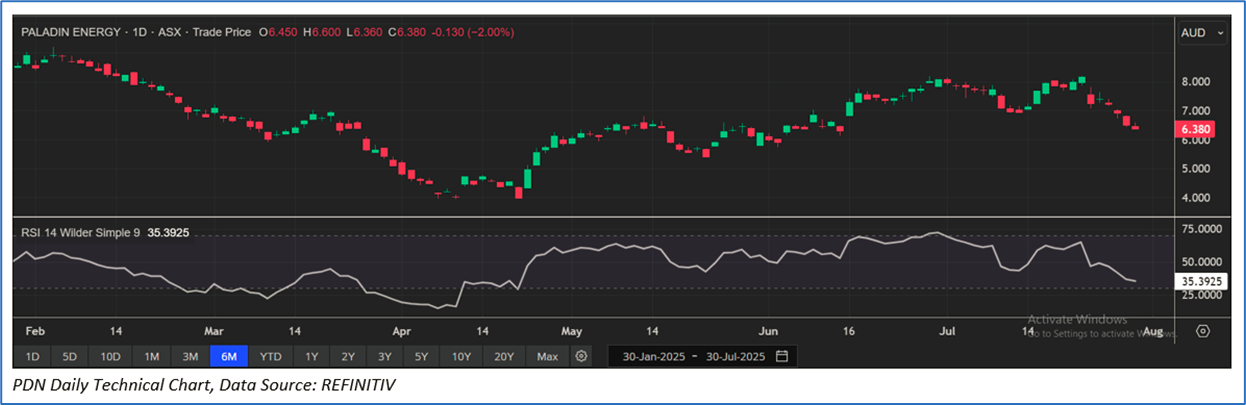Switch chart to 3M range

pyautogui.click(x=190, y=356)
